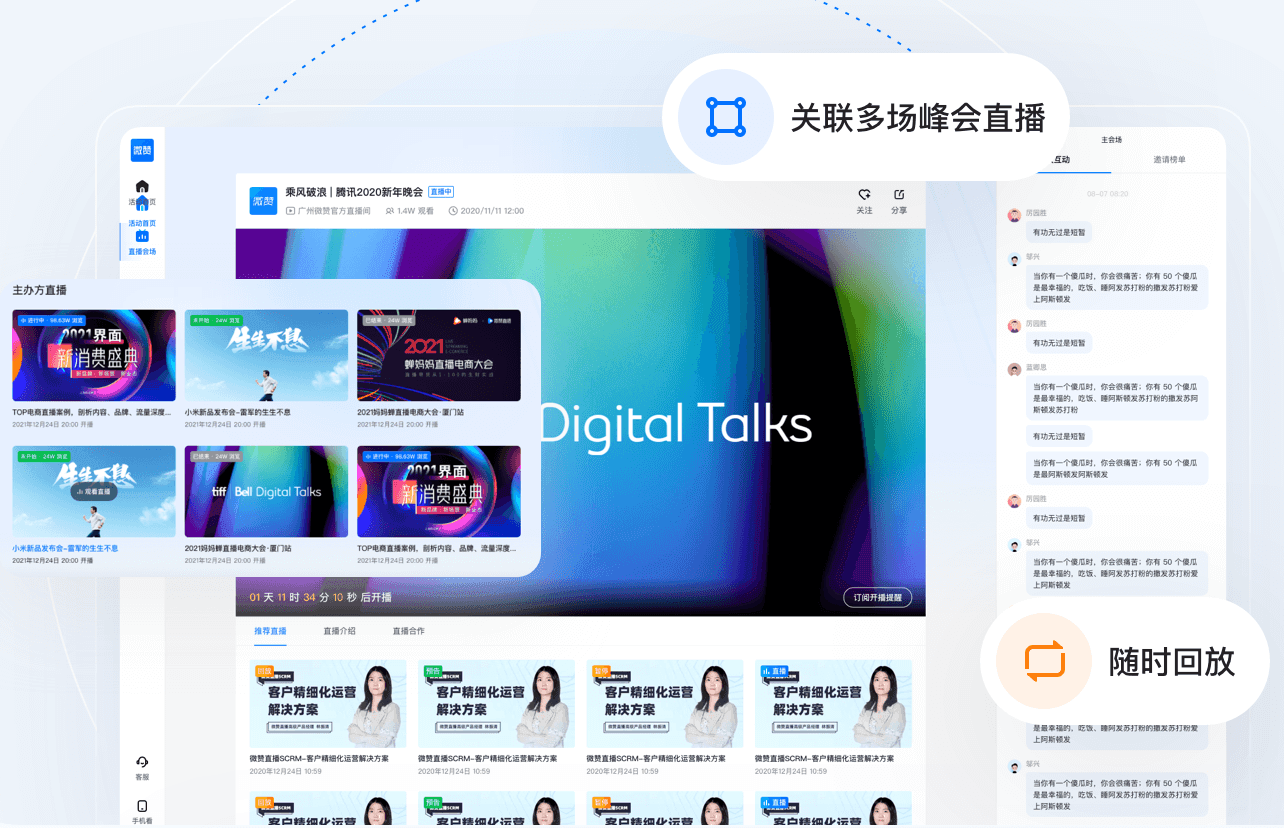Open the tiff Bell Digital Talks thumbnail
This screenshot has height=828, width=1284.
point(266,491)
